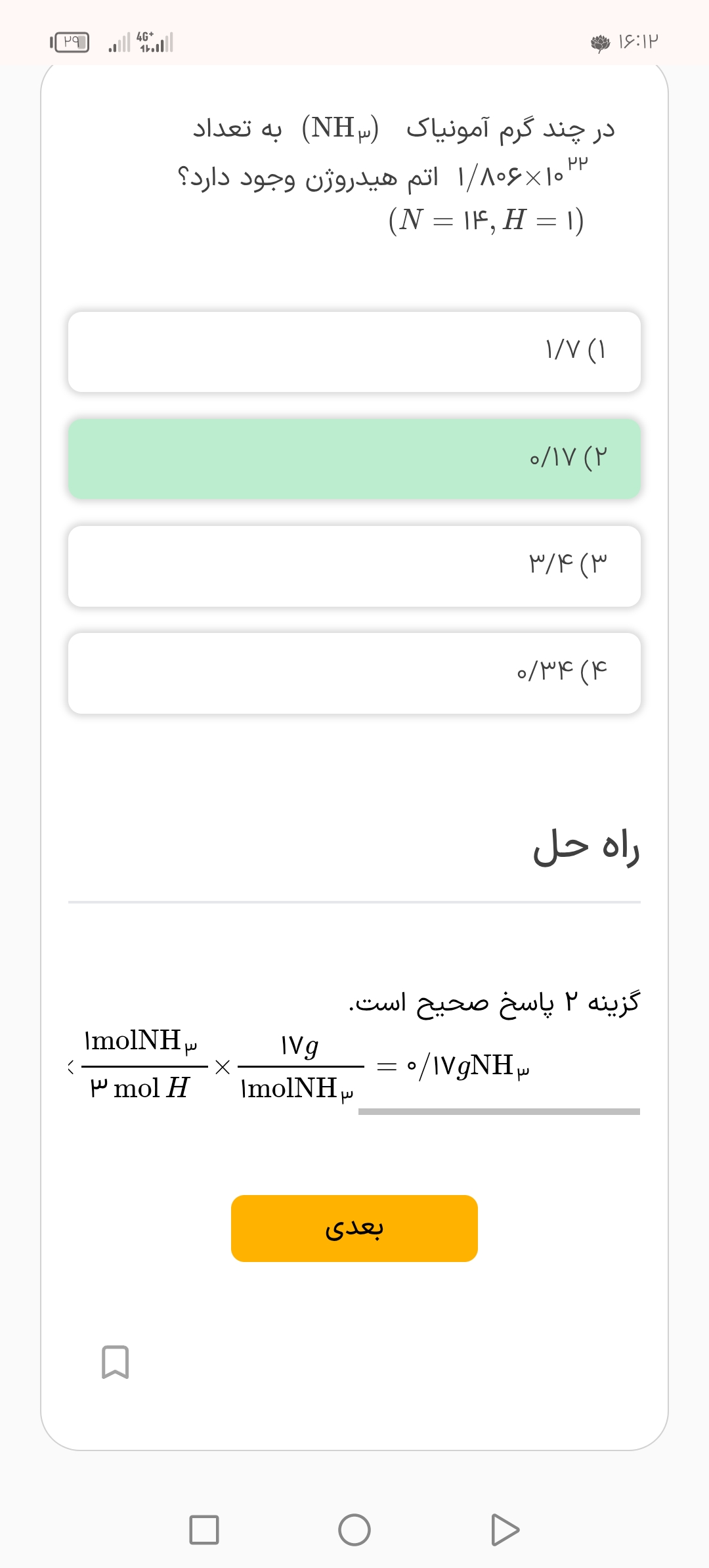This screenshot has height=1568, width=709.
Task: Tap the atomic mass hint (N = ۱۴, H = ۱)
Action: tap(486, 220)
